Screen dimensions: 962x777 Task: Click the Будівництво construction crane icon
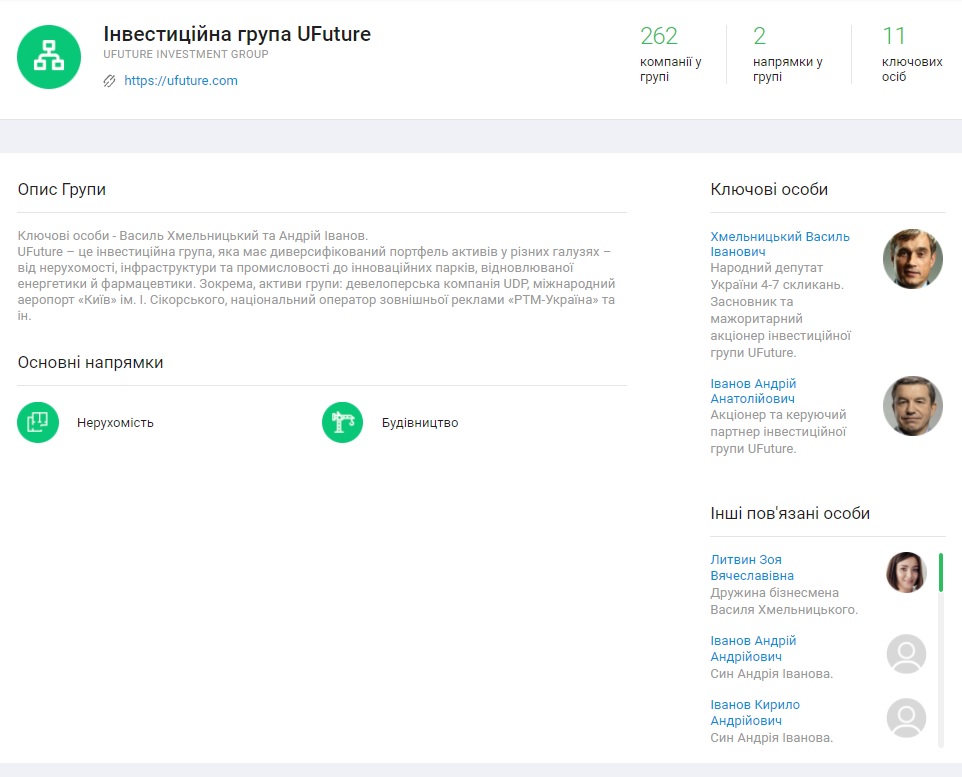[x=342, y=422]
